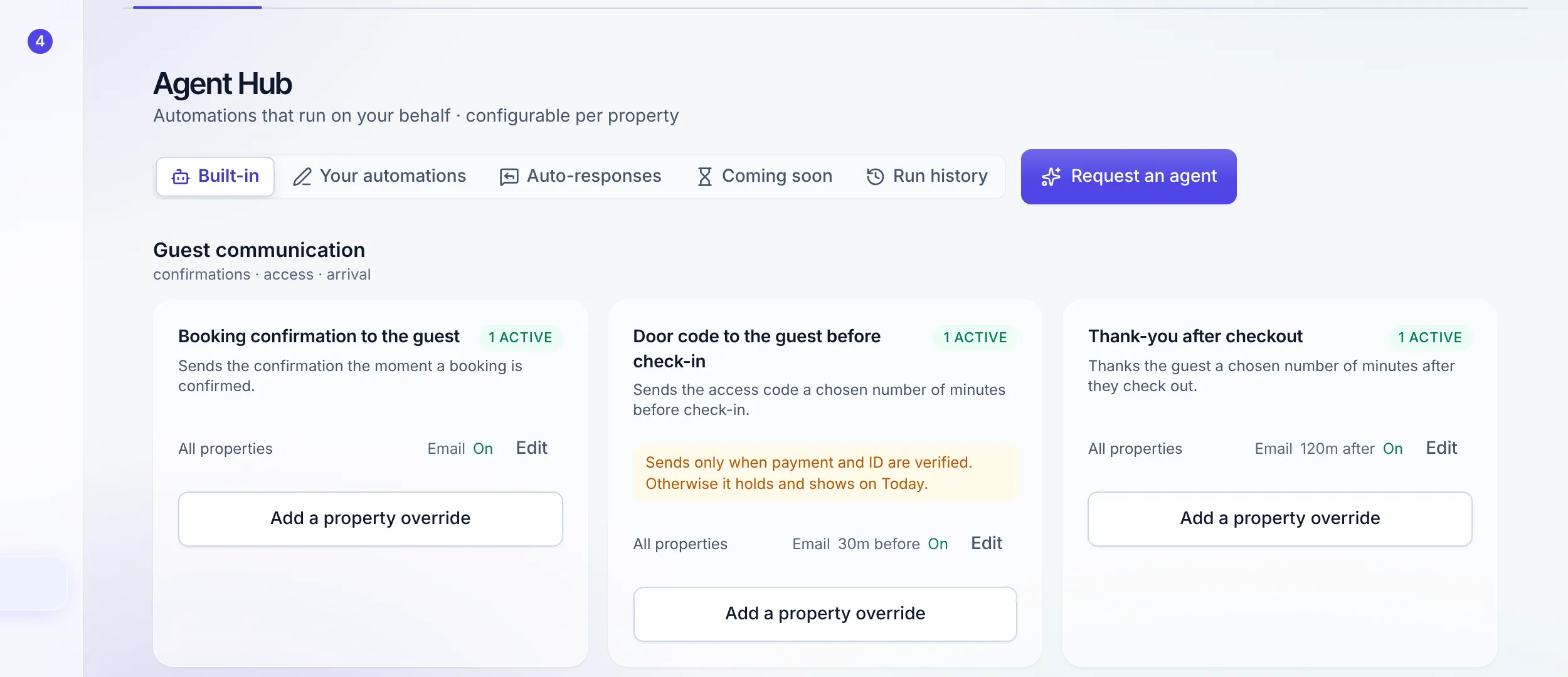
Task: Click the 'Agent Hub' page title
Action: pos(223,84)
